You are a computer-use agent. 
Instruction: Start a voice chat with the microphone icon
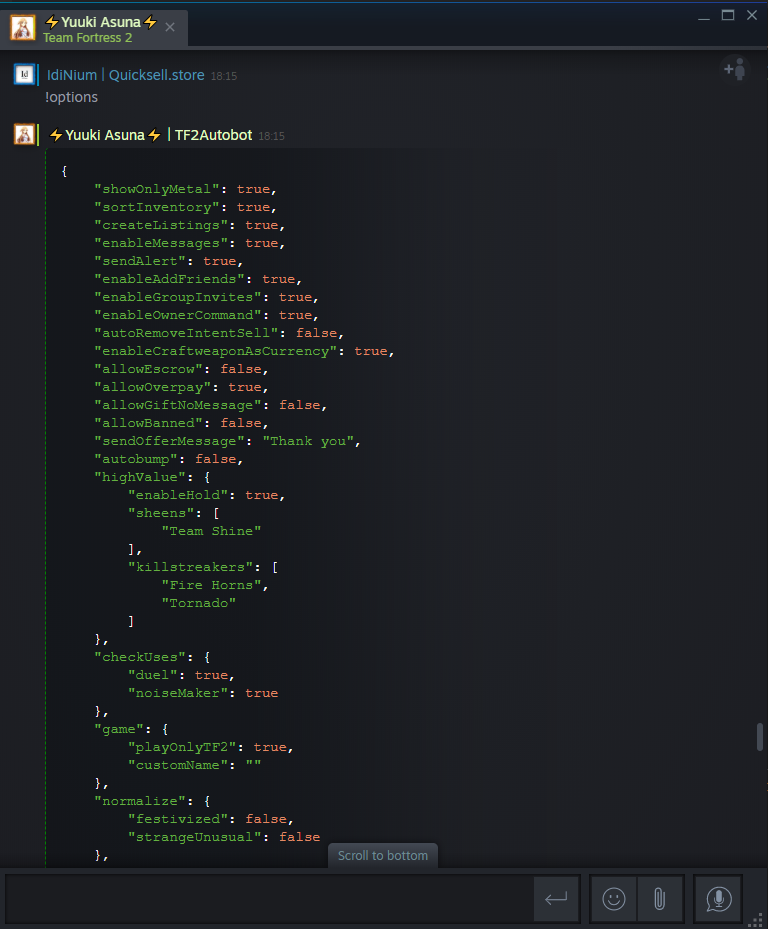coord(717,899)
